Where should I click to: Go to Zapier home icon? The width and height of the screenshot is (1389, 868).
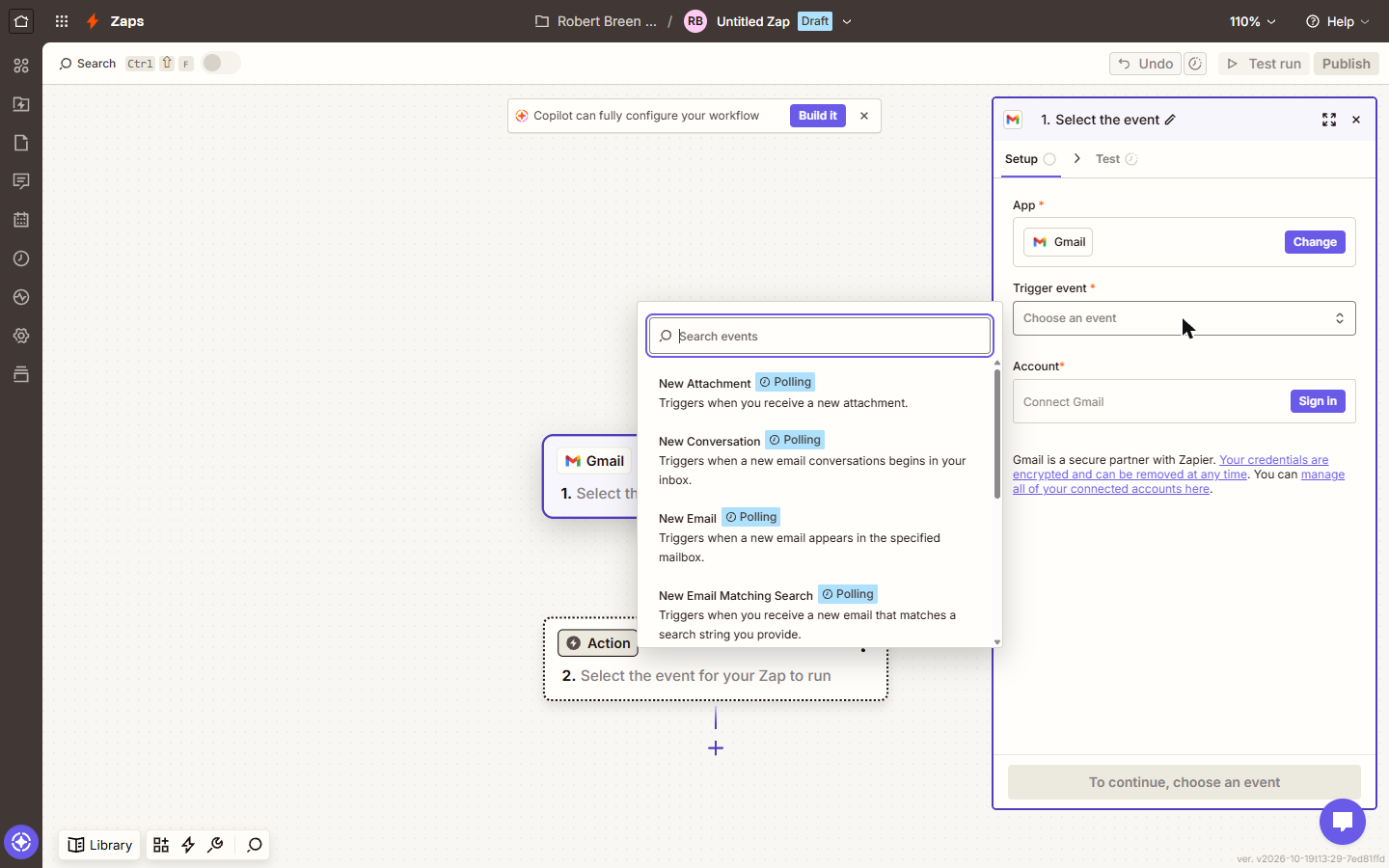(x=21, y=21)
